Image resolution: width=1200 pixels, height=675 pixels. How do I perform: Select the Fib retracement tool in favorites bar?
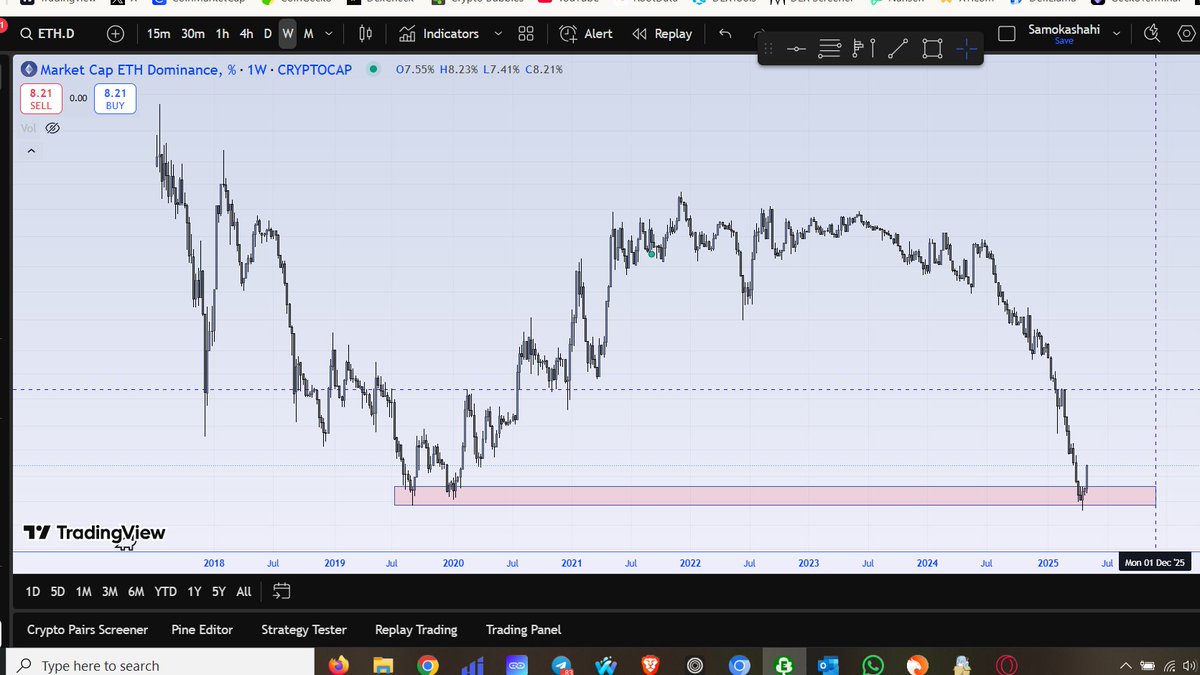point(830,48)
